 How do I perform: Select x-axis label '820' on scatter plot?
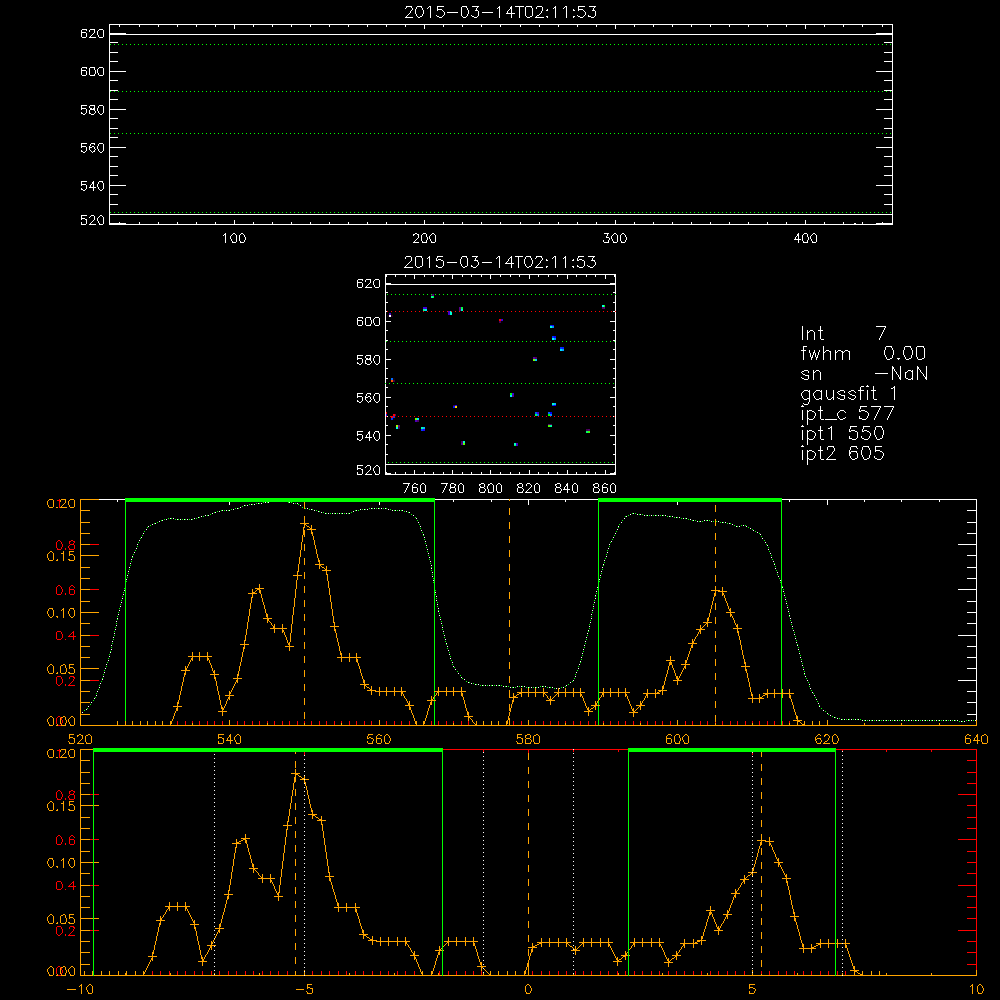529,489
